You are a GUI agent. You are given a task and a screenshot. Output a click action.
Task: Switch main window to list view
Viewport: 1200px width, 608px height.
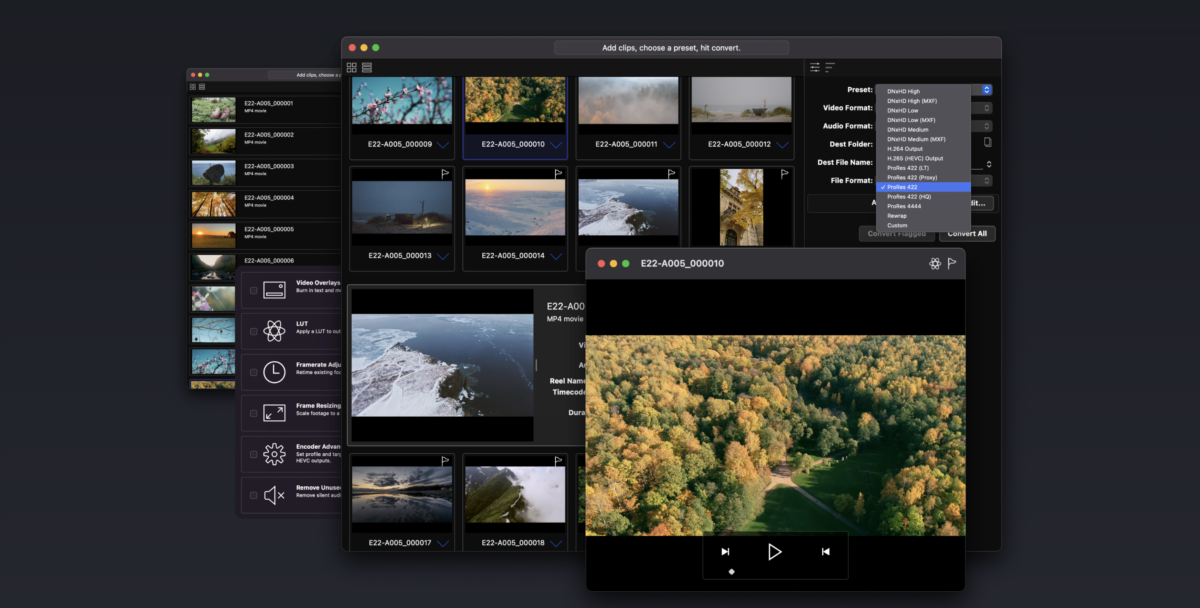pyautogui.click(x=367, y=68)
